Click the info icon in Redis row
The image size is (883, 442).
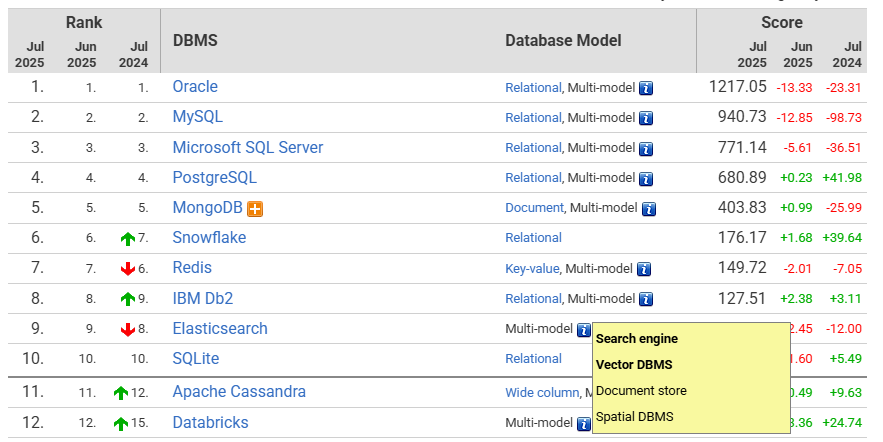[x=644, y=270]
